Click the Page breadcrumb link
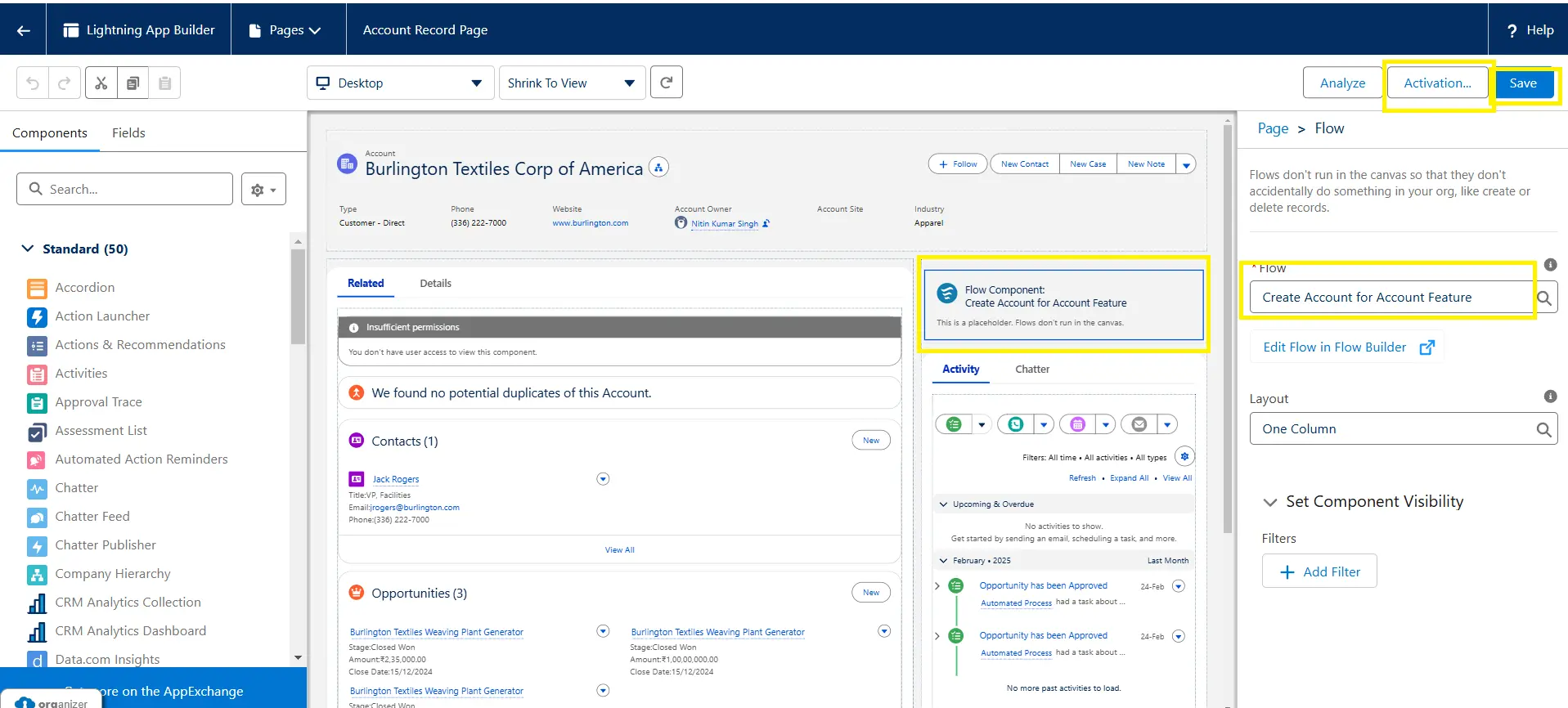 point(1273,128)
